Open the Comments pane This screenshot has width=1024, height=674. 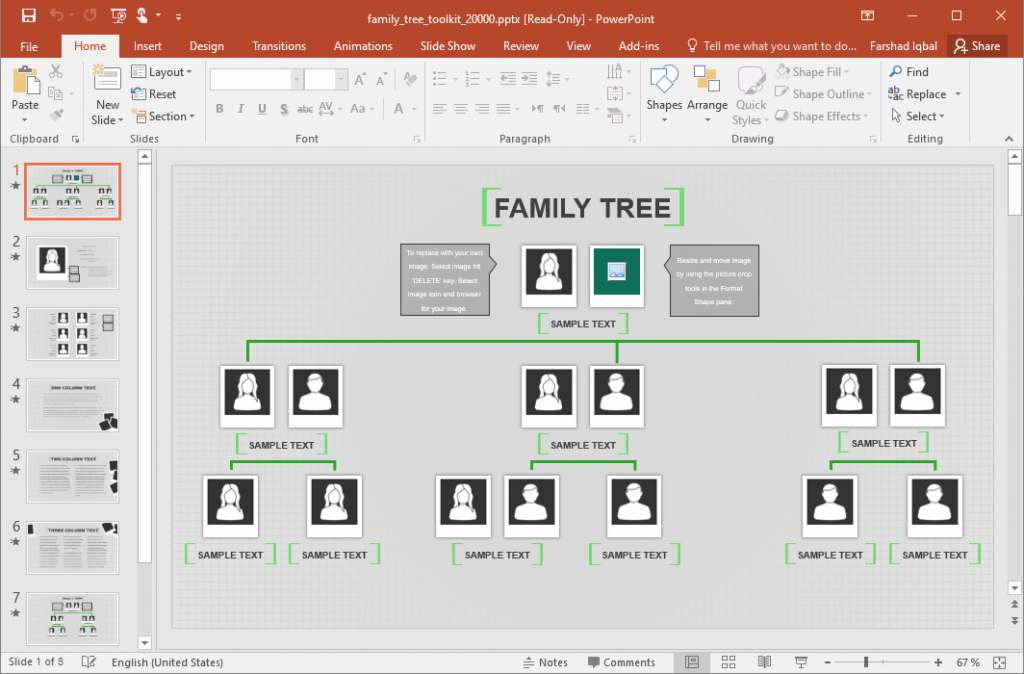[624, 662]
